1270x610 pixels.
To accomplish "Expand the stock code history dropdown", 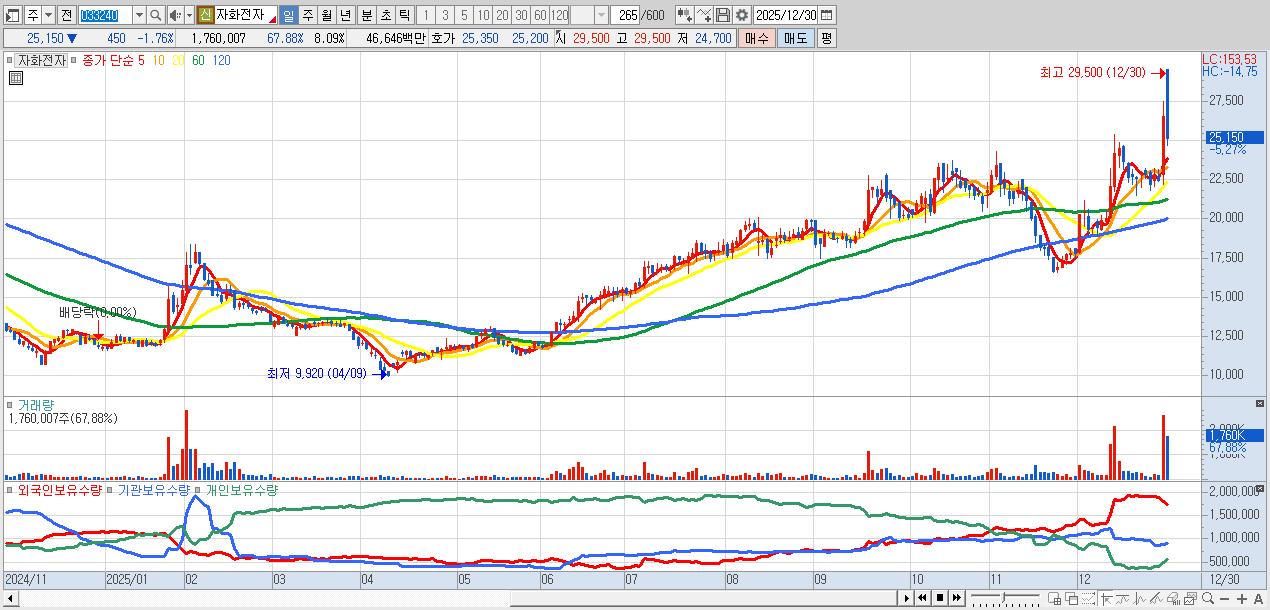I will 138,15.
